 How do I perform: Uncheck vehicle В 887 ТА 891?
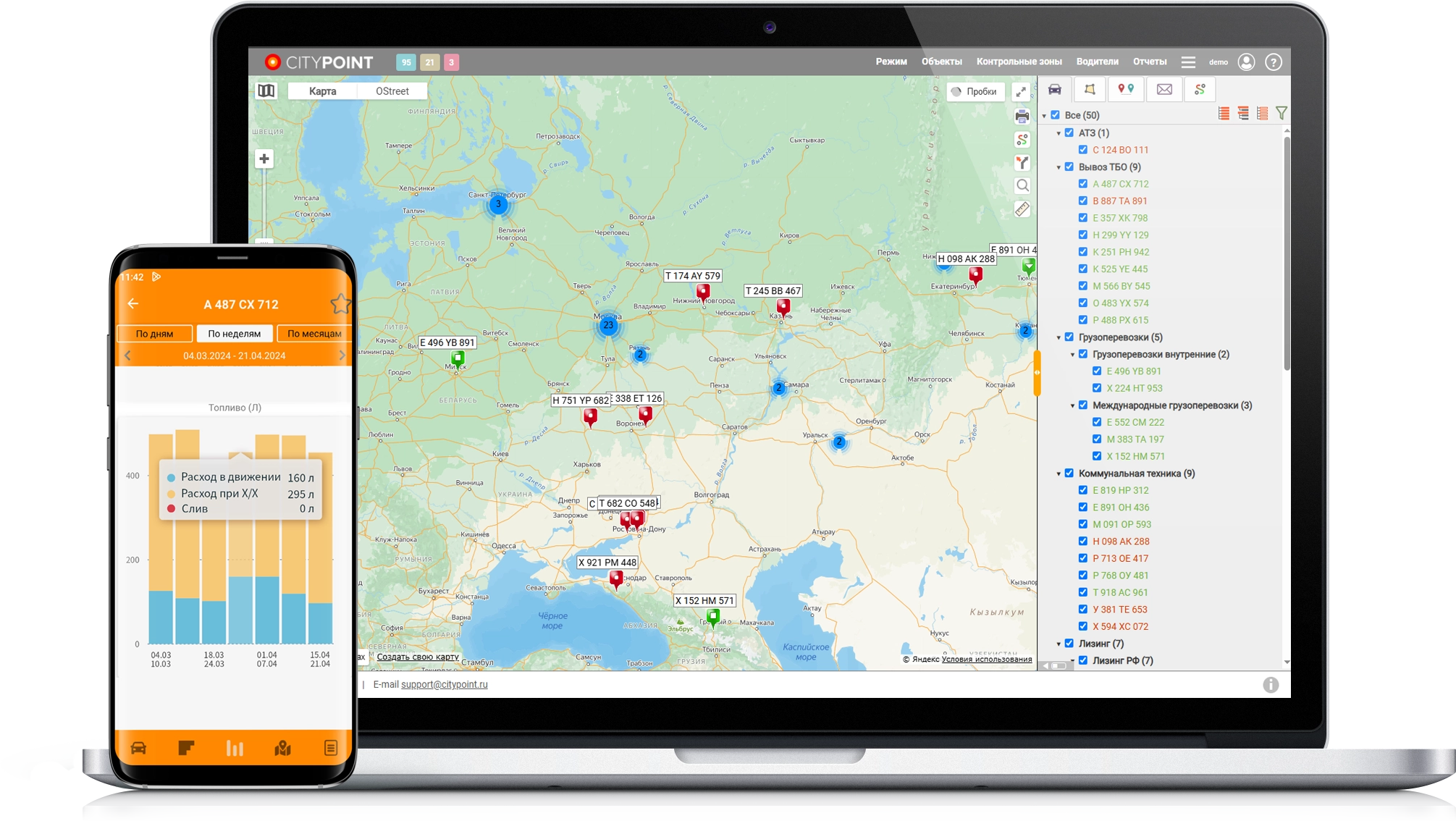1083,201
